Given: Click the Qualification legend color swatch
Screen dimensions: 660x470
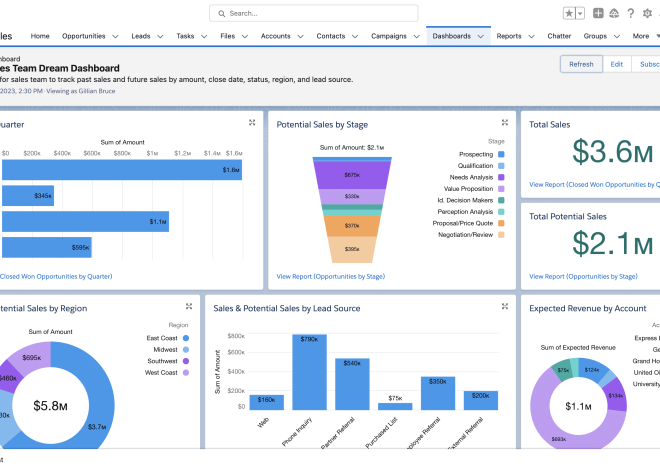Looking at the screenshot, I should point(501,166).
